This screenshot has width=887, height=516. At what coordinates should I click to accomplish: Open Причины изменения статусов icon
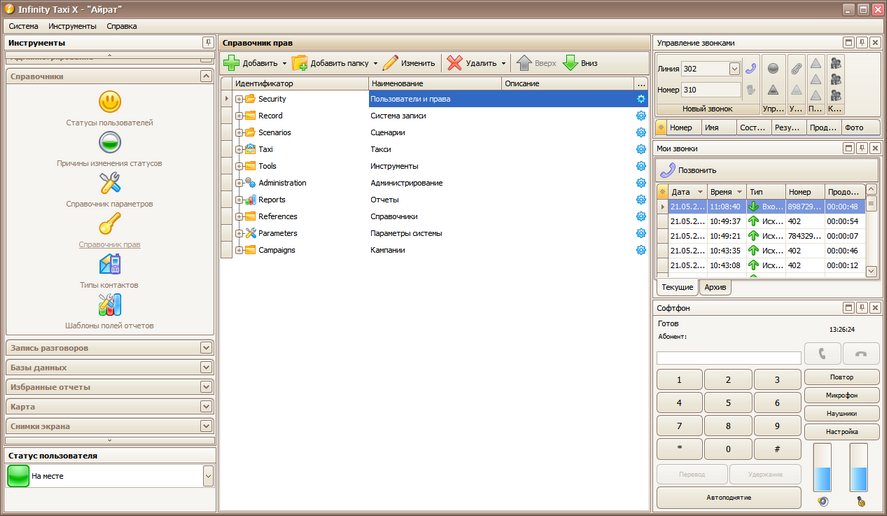click(x=110, y=143)
